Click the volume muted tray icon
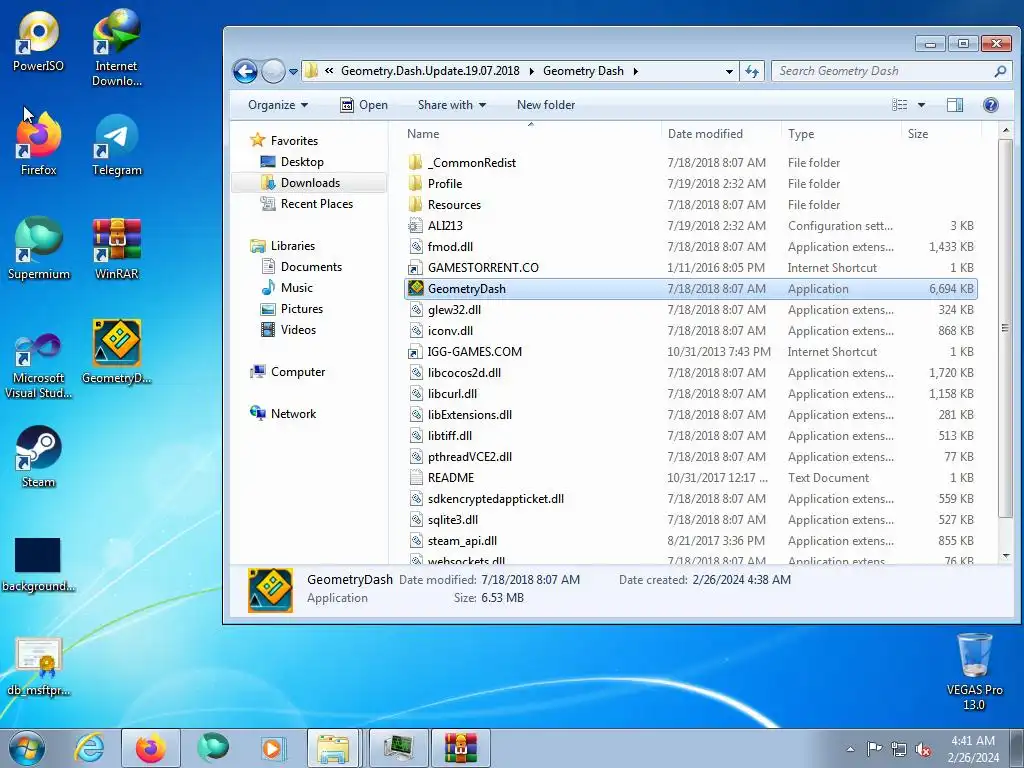The height and width of the screenshot is (768, 1024). pos(923,749)
